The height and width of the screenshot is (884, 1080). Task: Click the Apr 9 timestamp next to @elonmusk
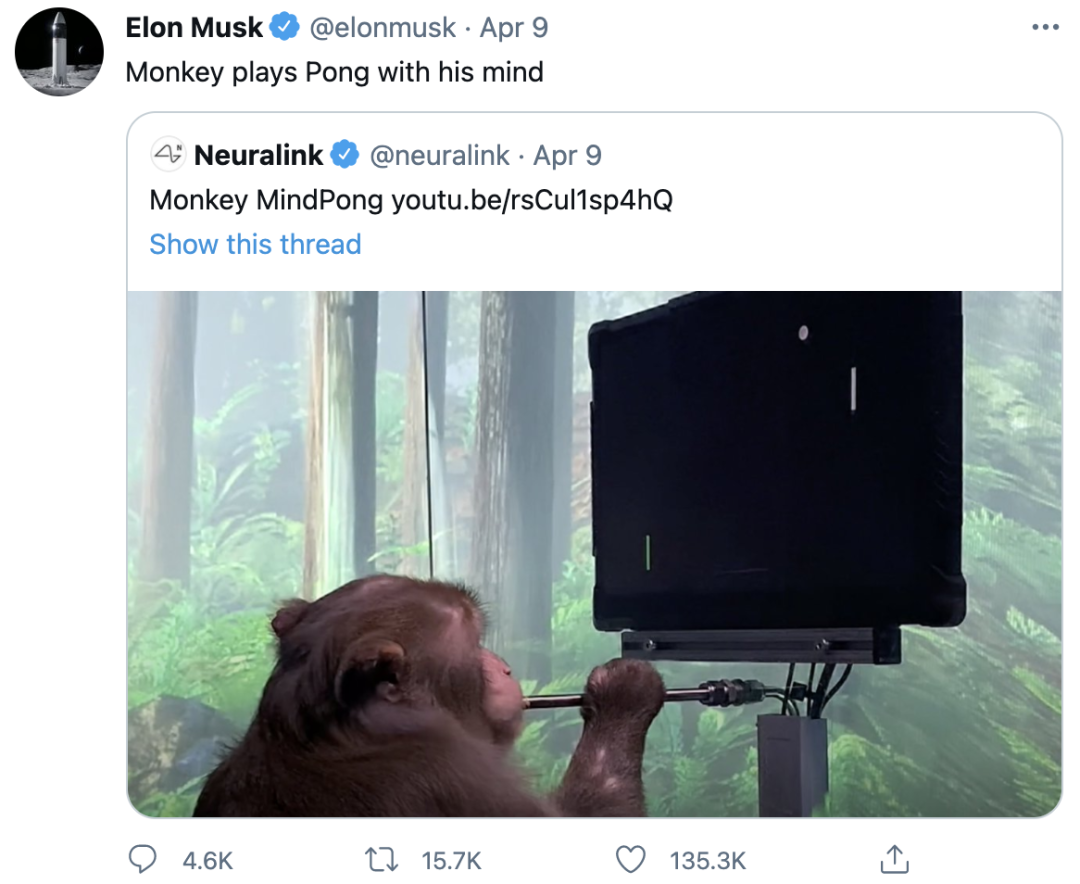point(514,28)
